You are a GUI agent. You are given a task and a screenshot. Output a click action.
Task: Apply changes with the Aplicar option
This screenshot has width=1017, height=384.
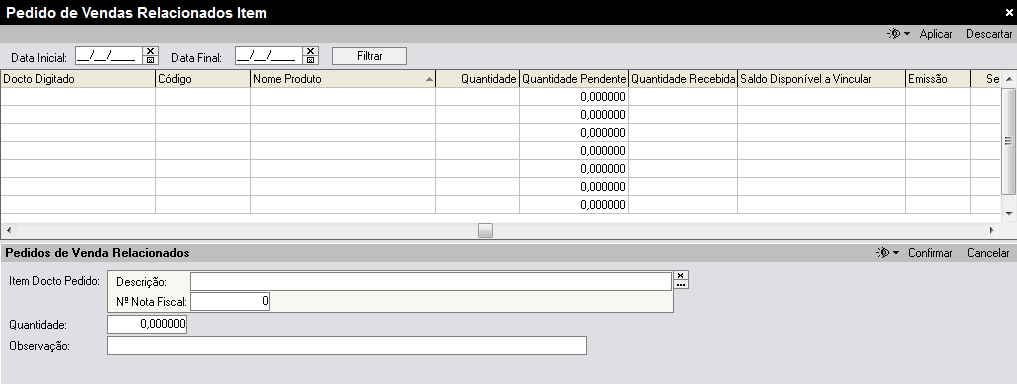tap(936, 34)
